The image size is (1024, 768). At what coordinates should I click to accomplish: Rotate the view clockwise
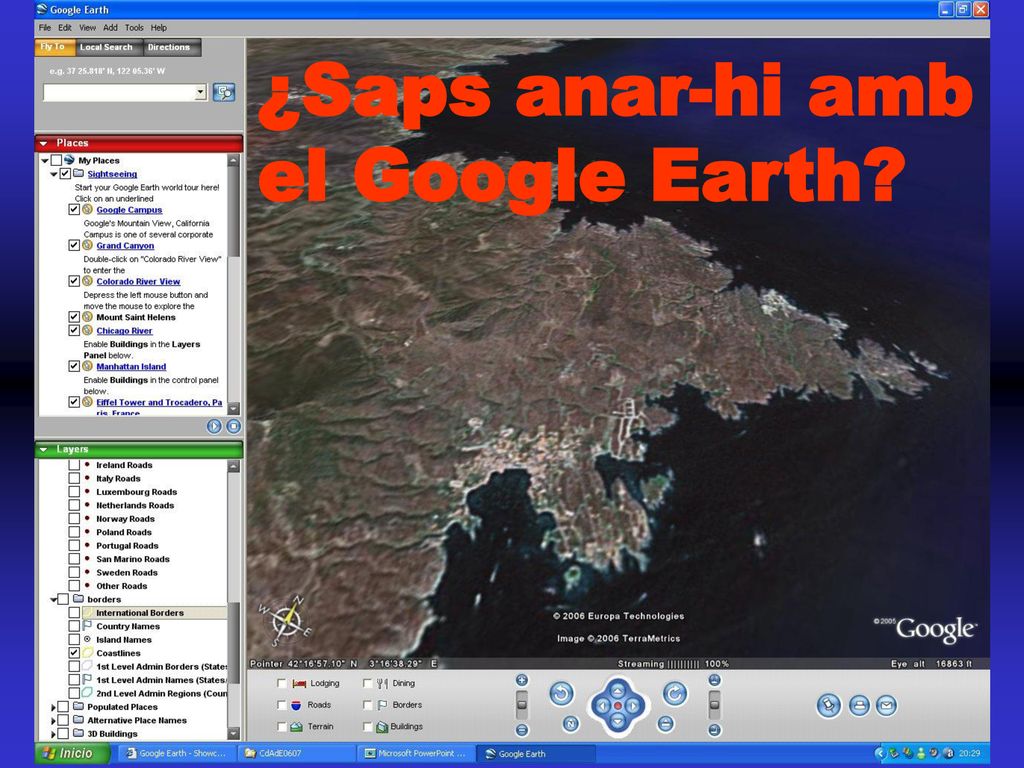click(x=675, y=694)
